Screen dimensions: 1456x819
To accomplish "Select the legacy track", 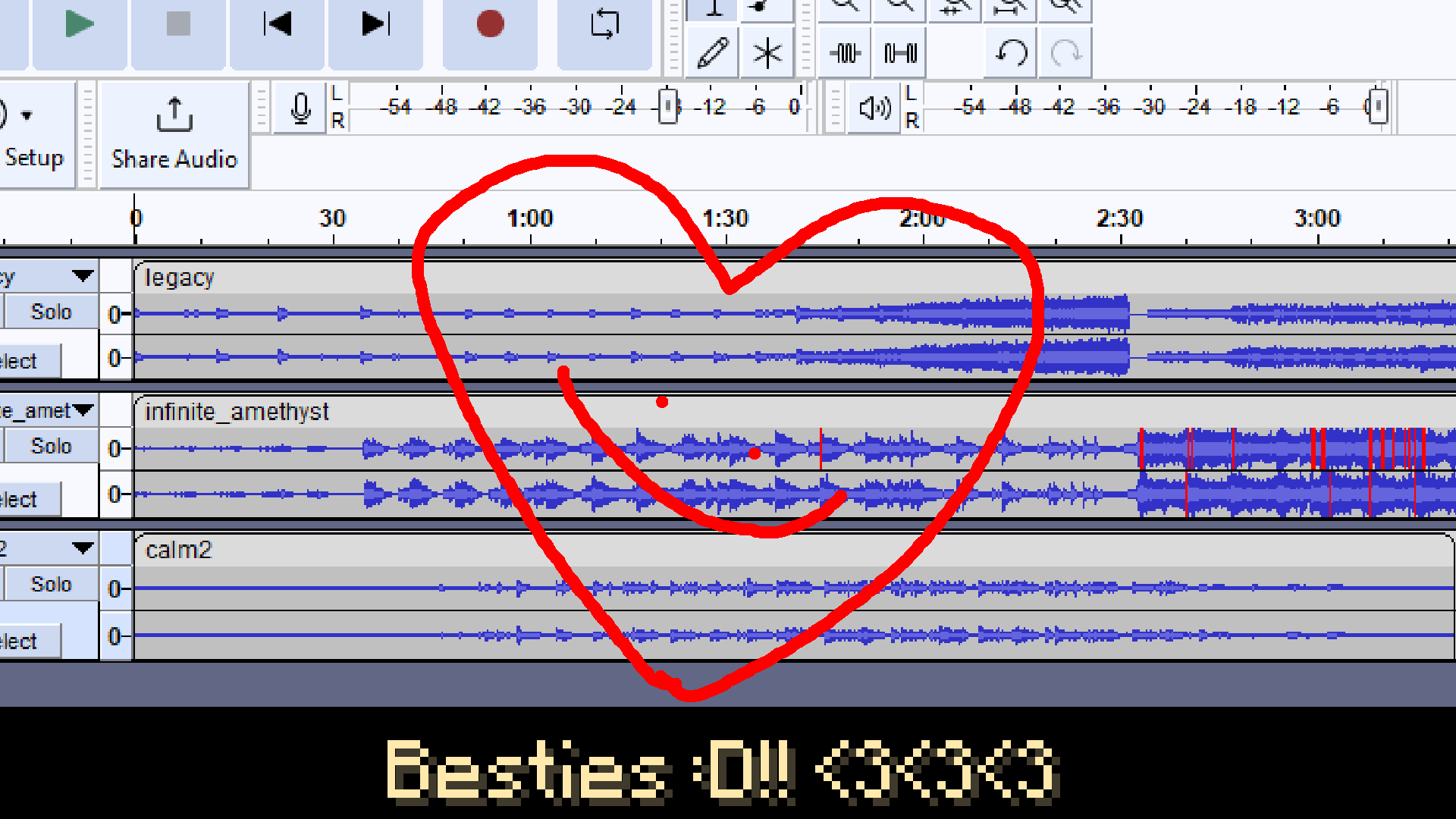I will pos(29,361).
